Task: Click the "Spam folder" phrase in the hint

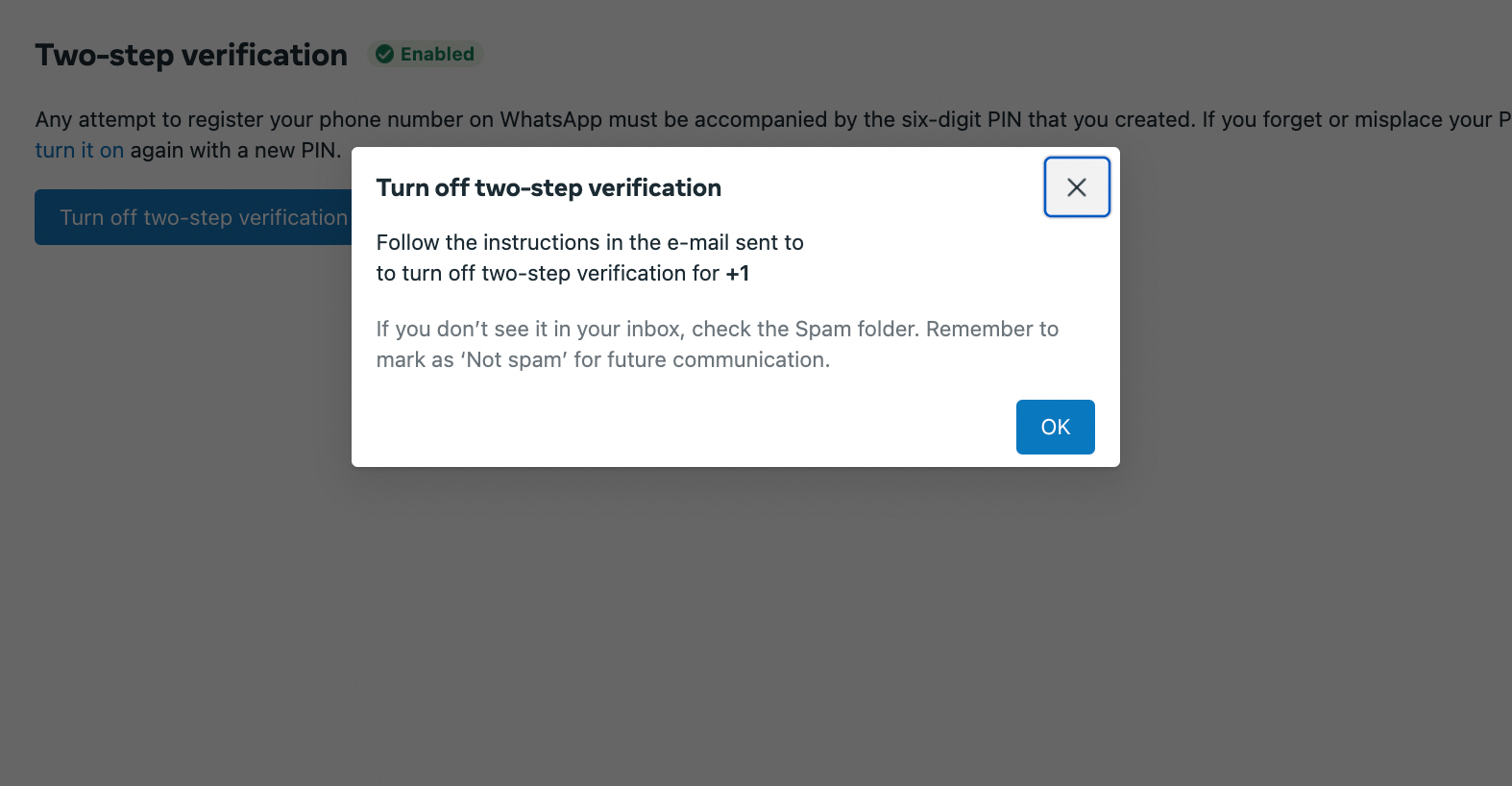Action: 856,330
